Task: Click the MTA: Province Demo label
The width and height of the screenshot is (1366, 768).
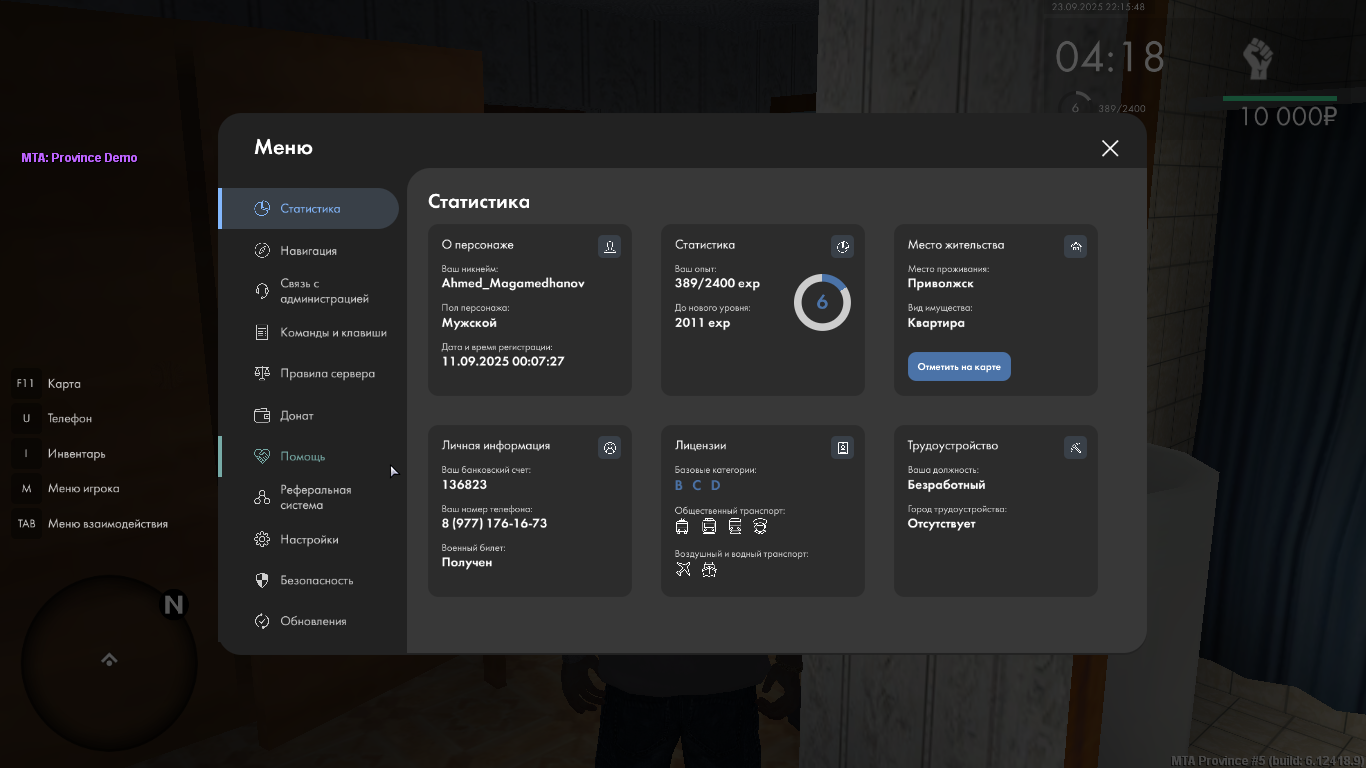Action: 79,157
